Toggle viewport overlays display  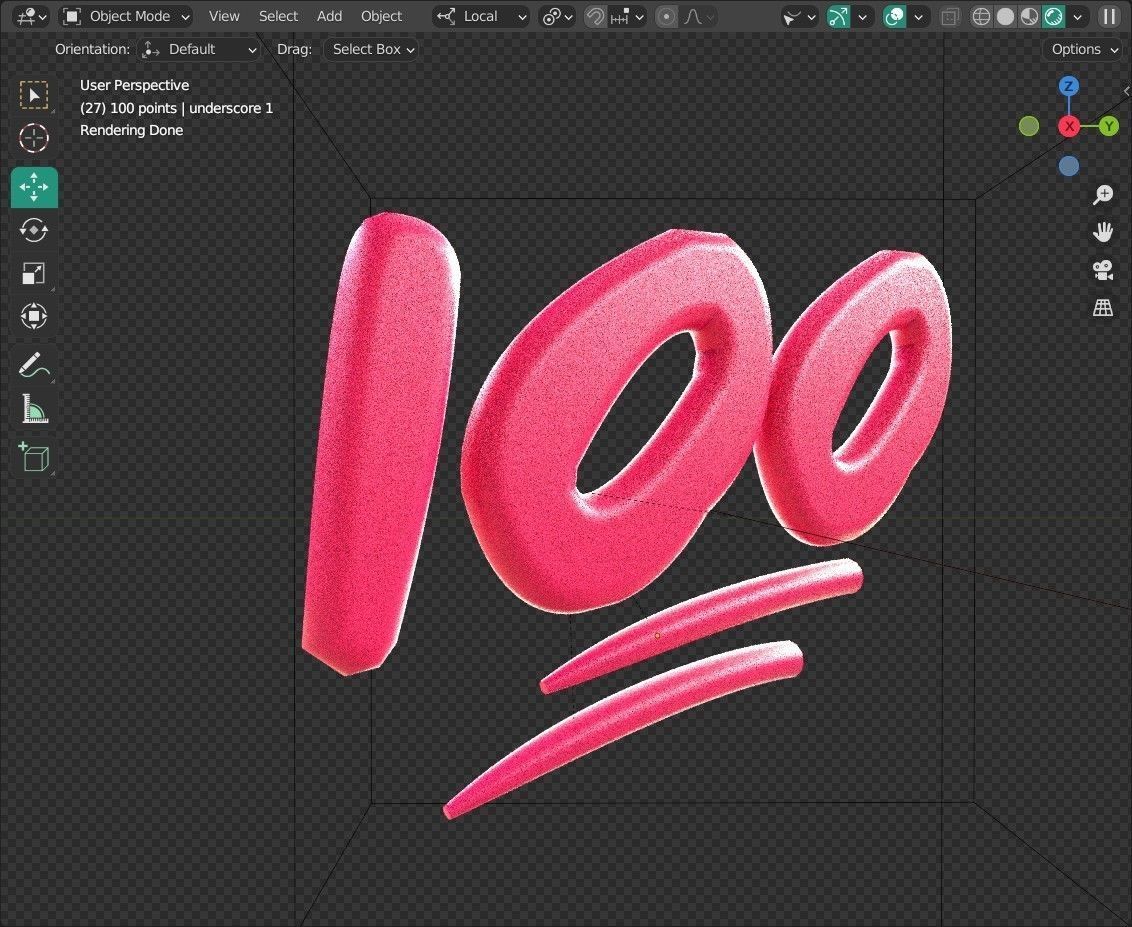(894, 17)
